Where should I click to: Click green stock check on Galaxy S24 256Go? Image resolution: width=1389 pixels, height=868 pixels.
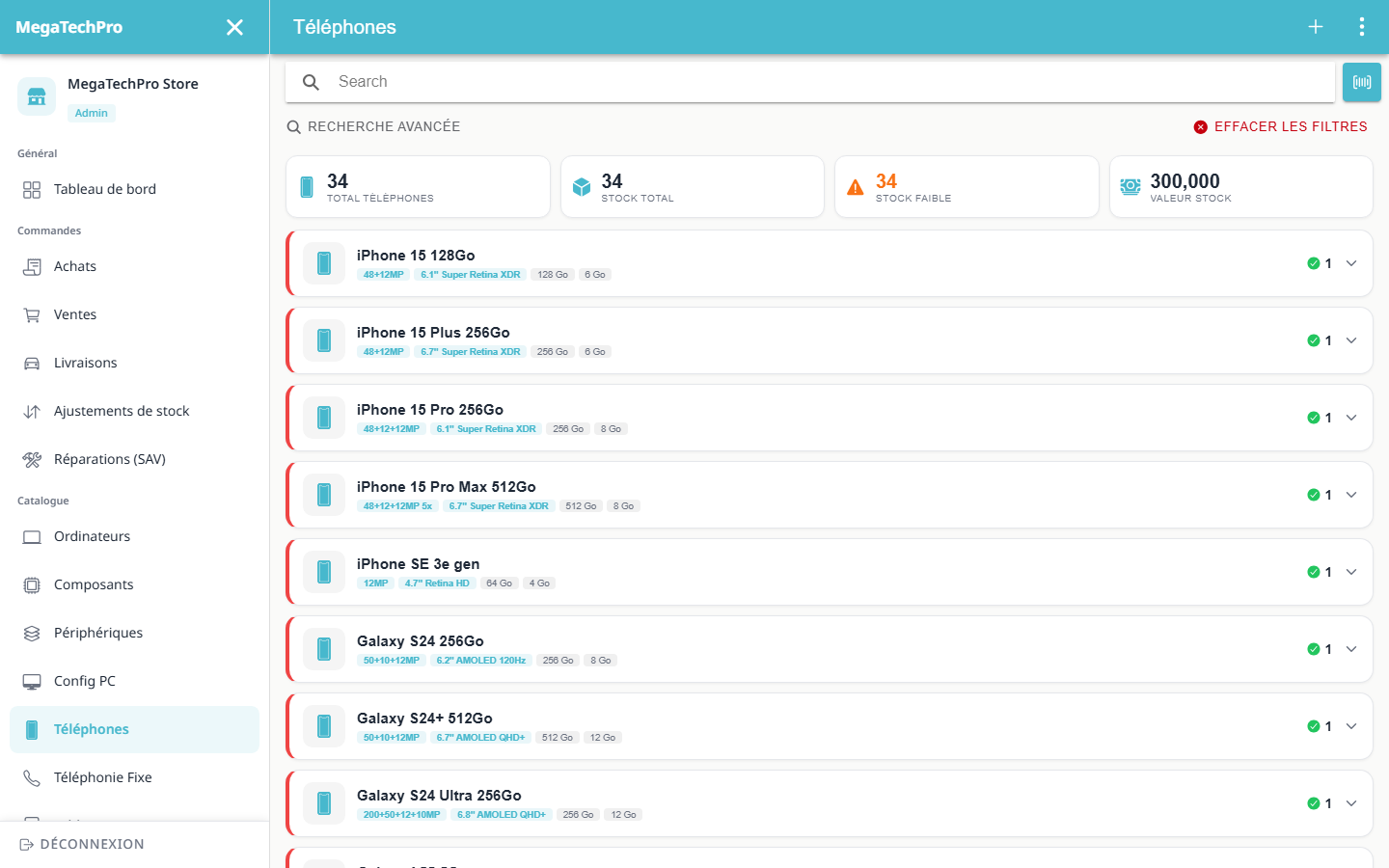pyautogui.click(x=1314, y=649)
